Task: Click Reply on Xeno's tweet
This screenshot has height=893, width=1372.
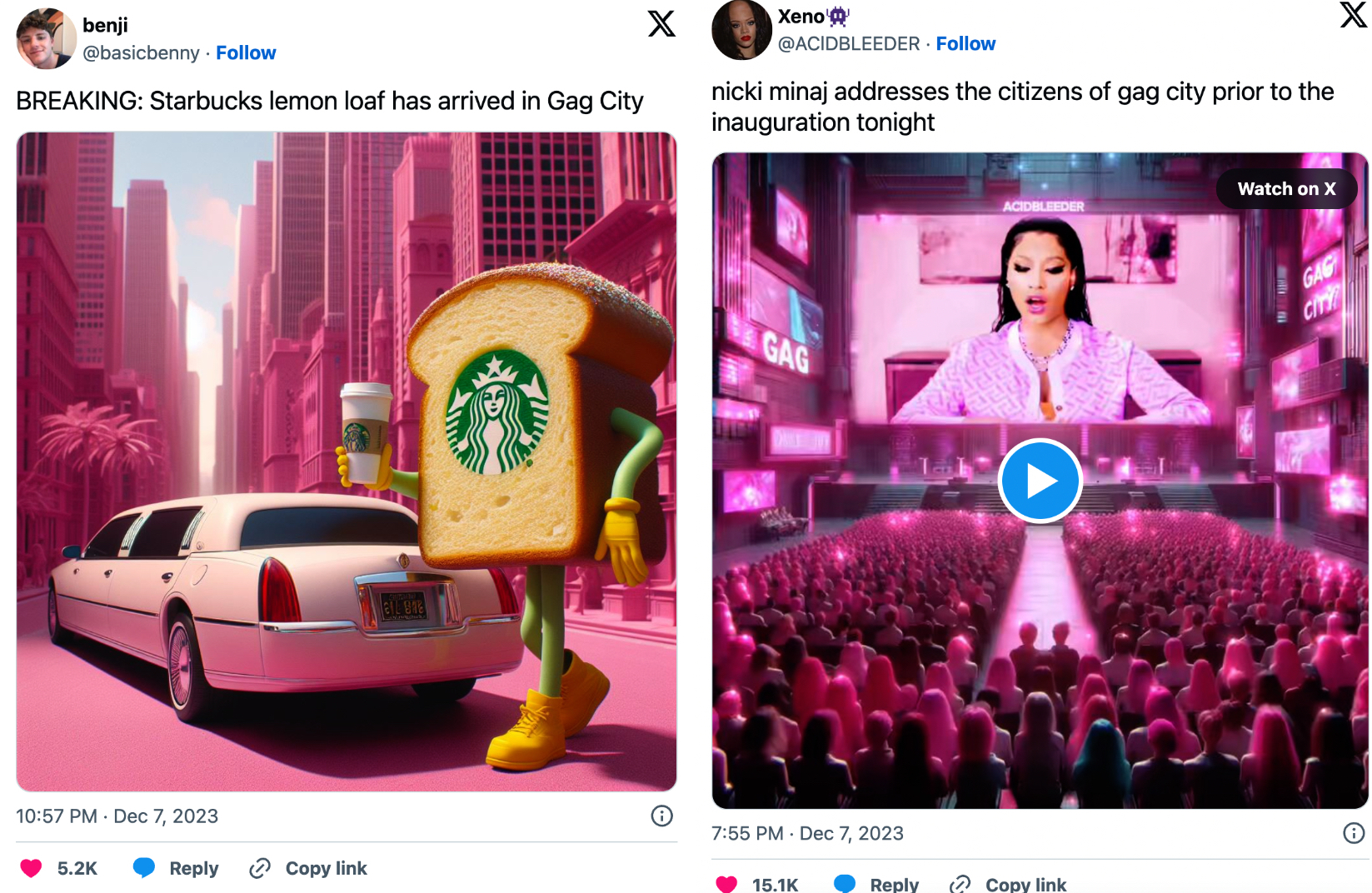Action: pyautogui.click(x=894, y=884)
